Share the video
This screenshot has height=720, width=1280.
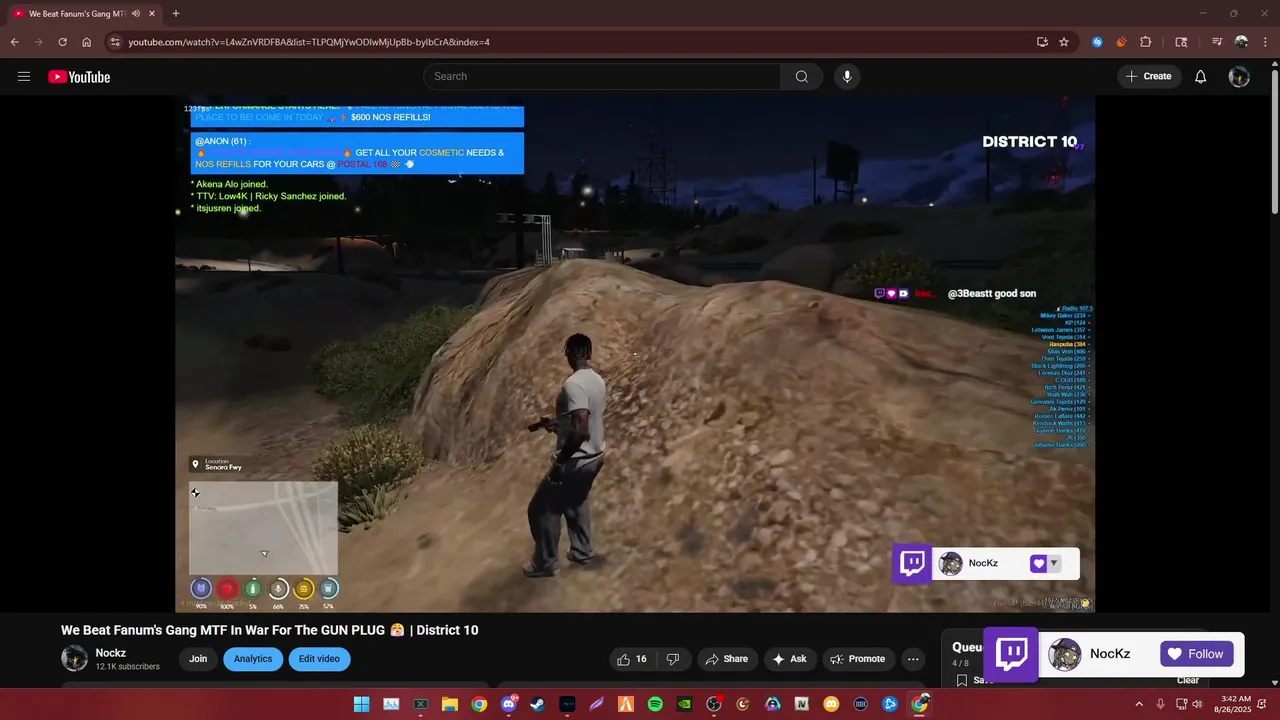[726, 659]
